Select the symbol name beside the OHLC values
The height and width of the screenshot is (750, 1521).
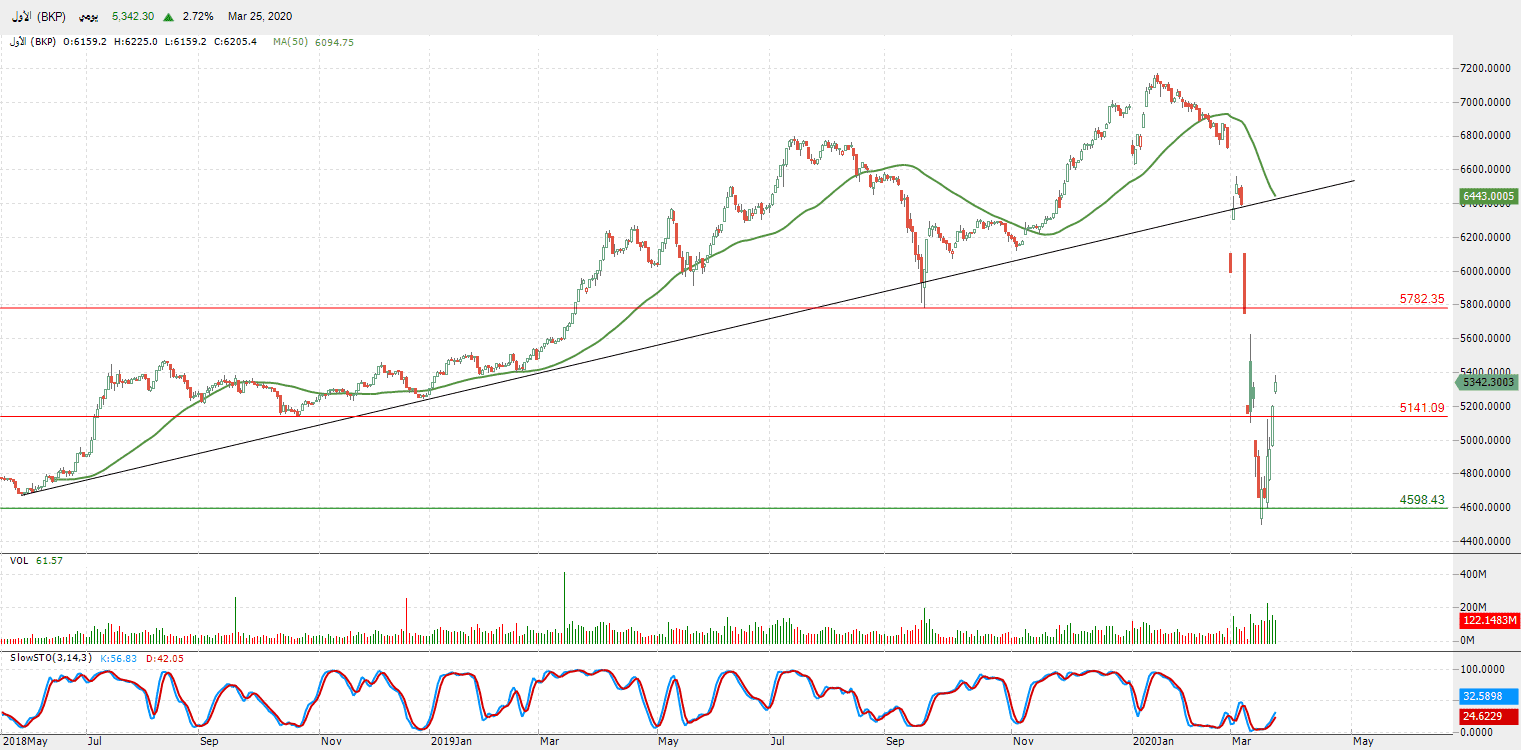(x=34, y=42)
